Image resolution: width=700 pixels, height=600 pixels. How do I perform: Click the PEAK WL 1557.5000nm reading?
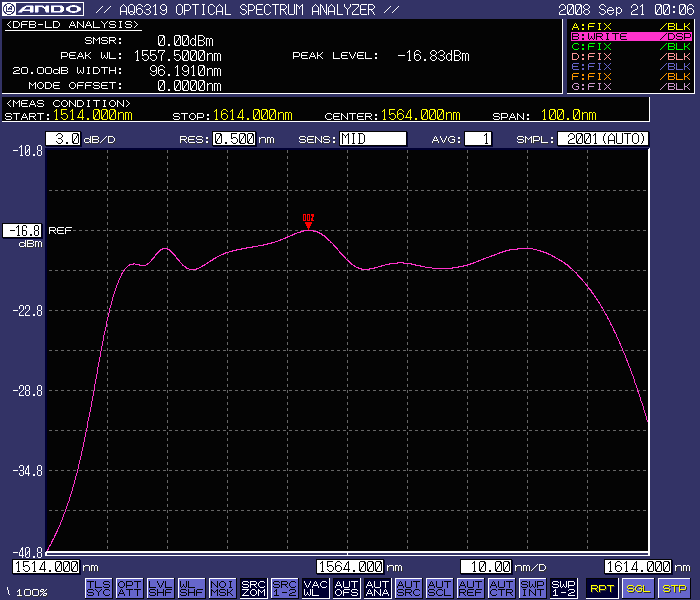click(x=178, y=56)
